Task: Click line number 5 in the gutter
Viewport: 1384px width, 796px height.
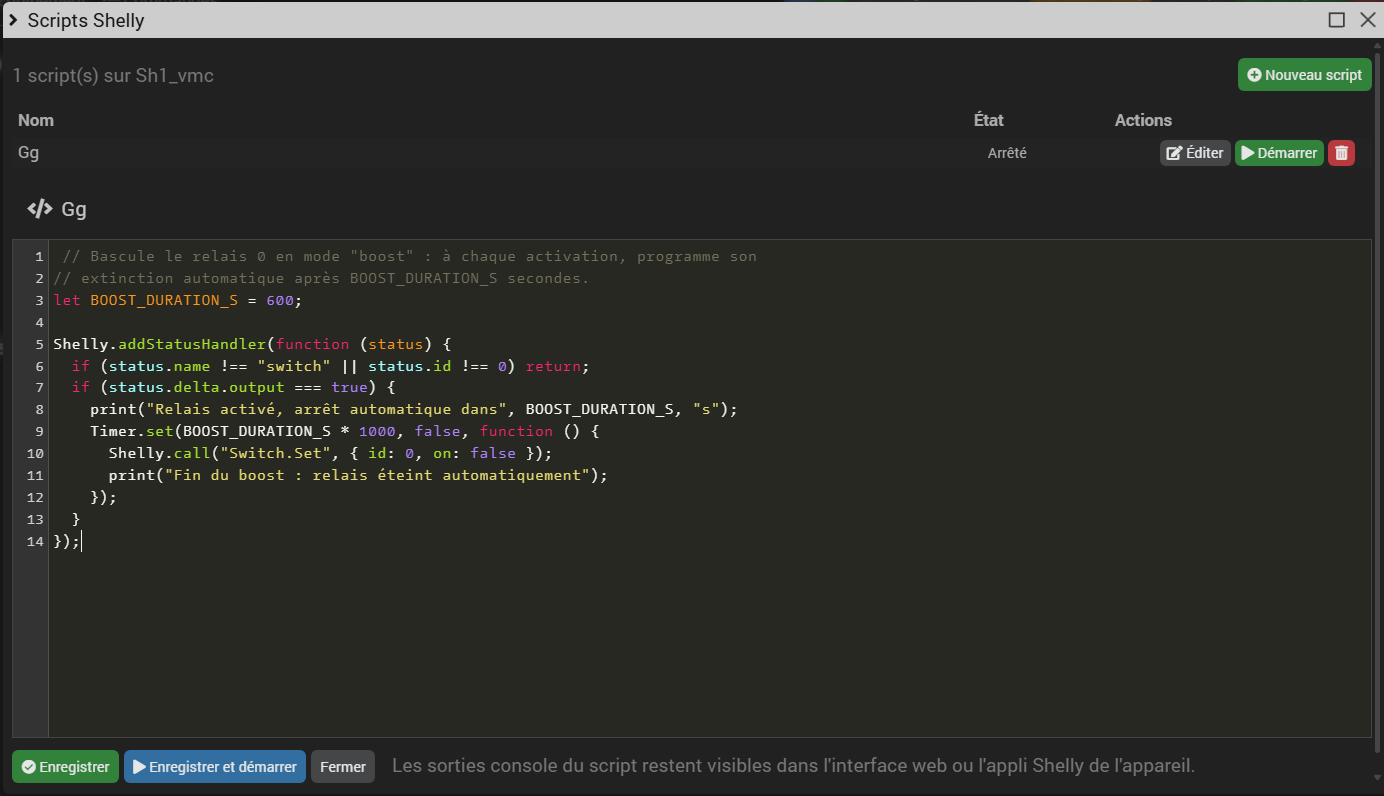Action: tap(39, 344)
